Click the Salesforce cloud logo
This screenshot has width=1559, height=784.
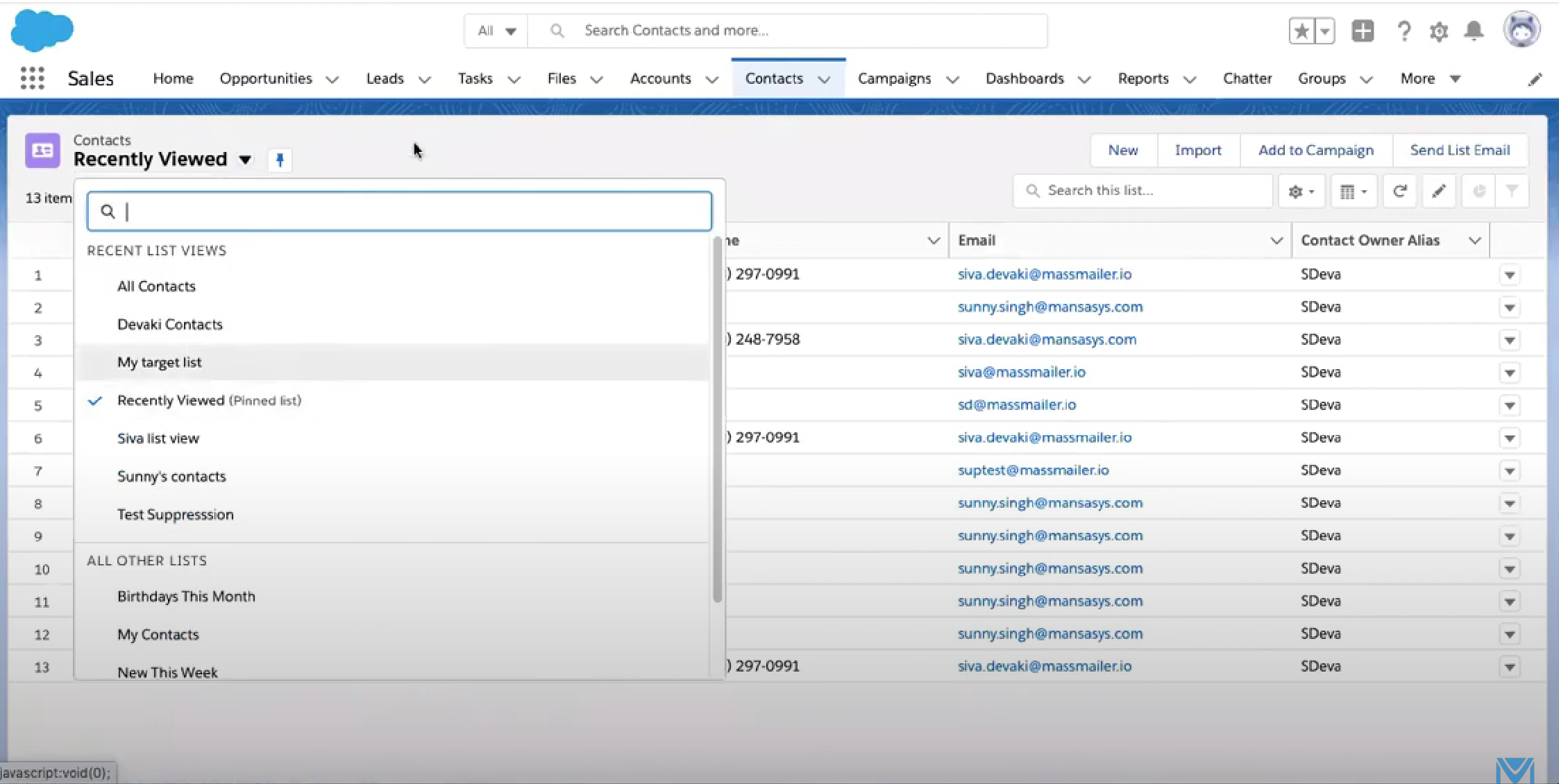click(42, 31)
